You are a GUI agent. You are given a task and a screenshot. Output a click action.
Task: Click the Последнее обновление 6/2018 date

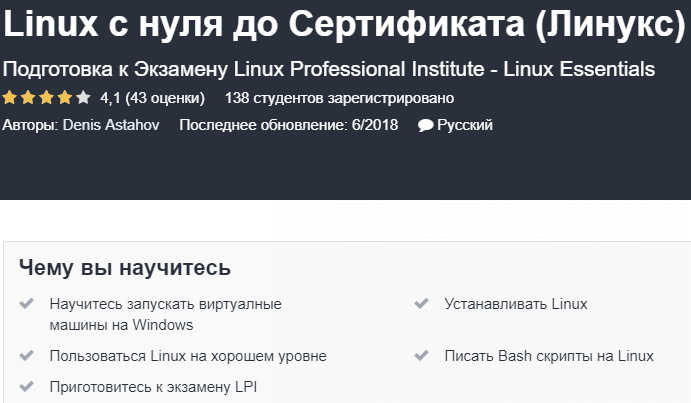(x=288, y=125)
